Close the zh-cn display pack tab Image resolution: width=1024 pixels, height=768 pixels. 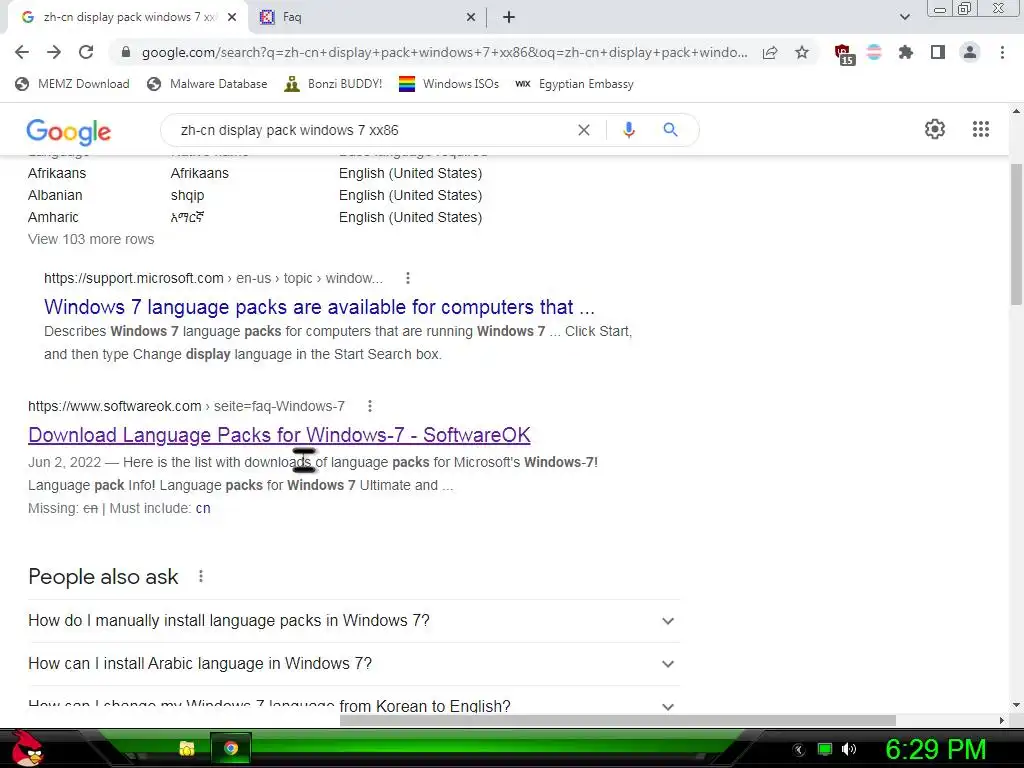point(232,17)
